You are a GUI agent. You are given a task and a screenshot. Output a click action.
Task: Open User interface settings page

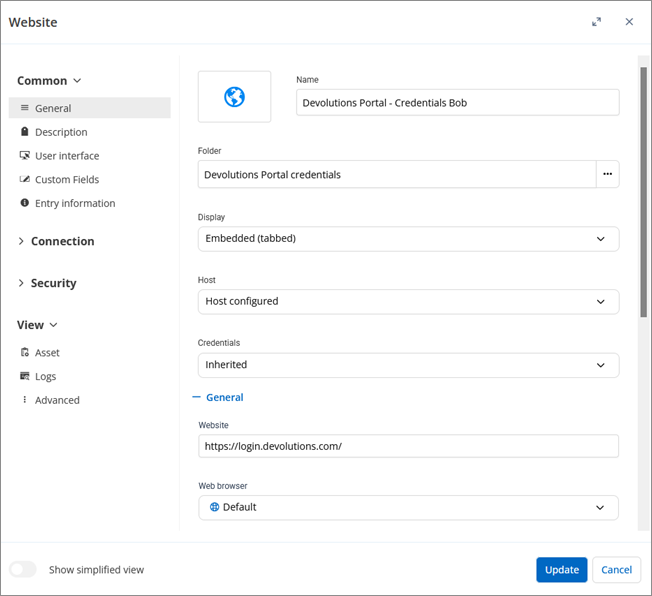pyautogui.click(x=67, y=156)
